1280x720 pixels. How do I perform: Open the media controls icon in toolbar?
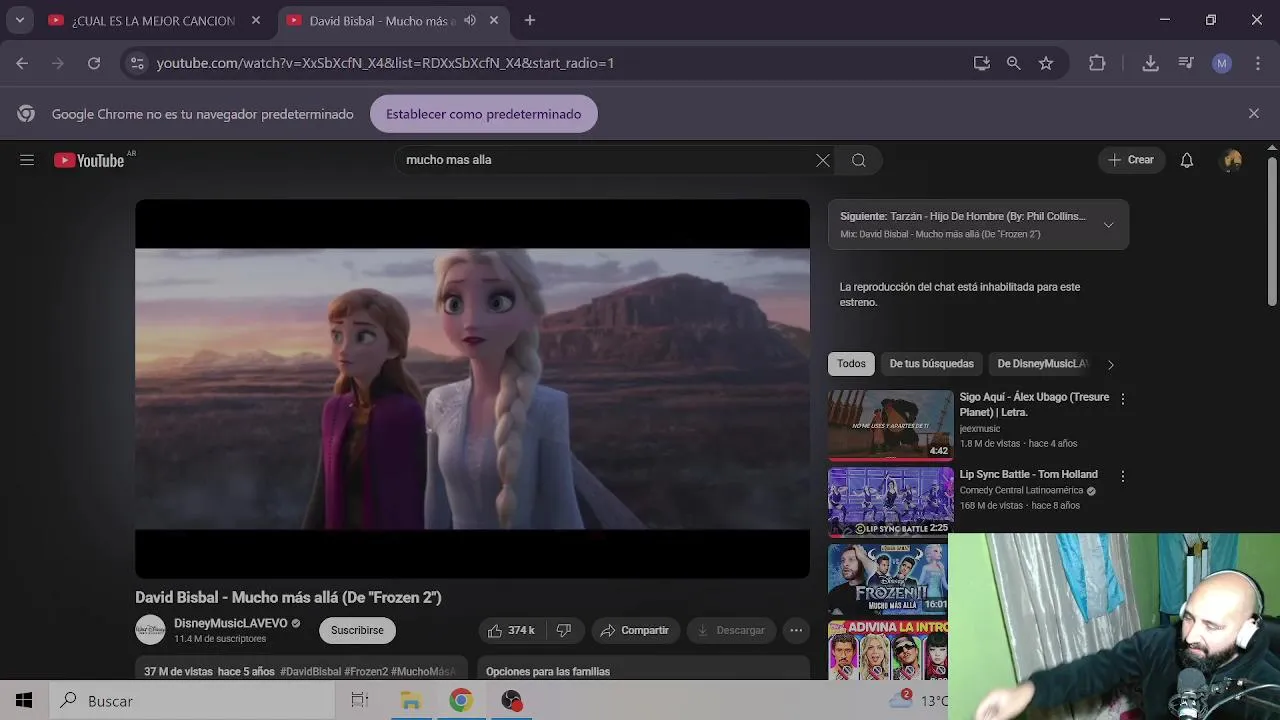pos(1186,63)
